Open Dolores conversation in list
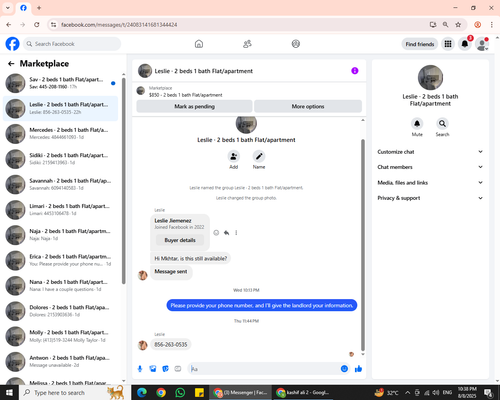Image resolution: width=500 pixels, height=400 pixels. click(x=60, y=311)
